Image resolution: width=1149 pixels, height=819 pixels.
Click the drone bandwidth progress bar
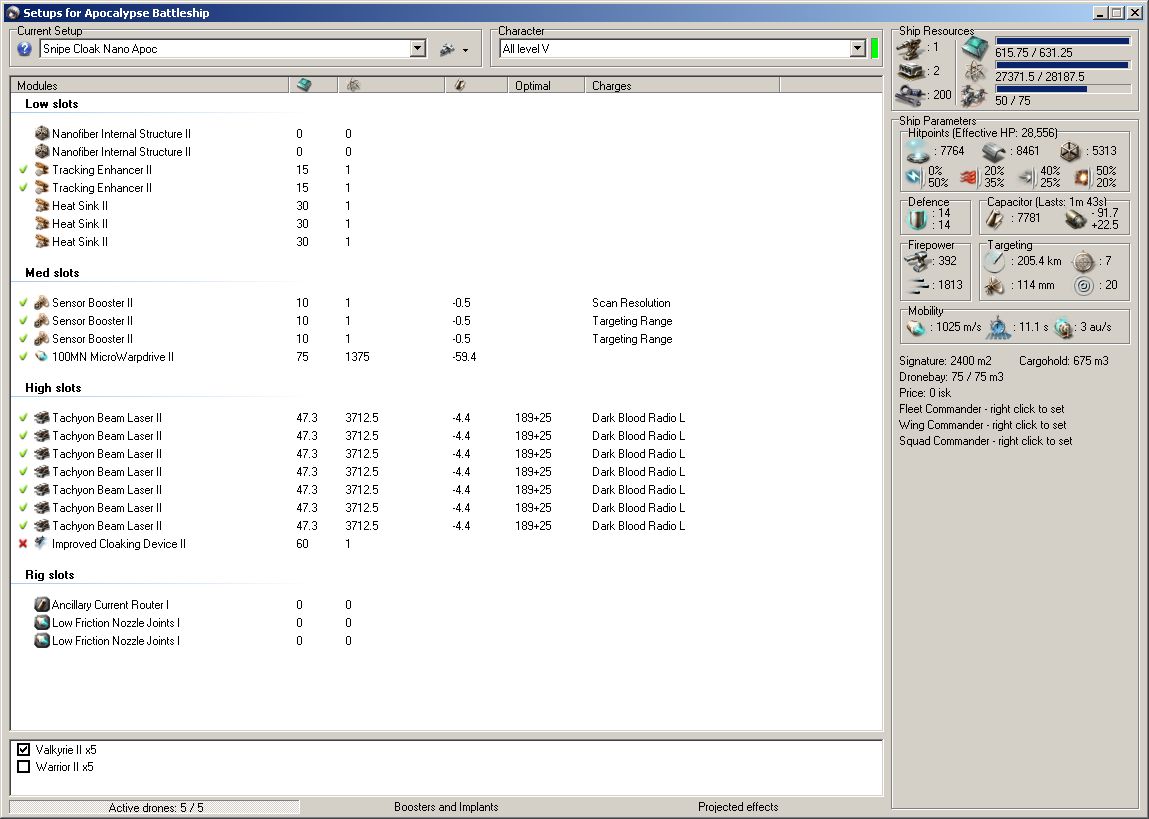[x=1063, y=89]
